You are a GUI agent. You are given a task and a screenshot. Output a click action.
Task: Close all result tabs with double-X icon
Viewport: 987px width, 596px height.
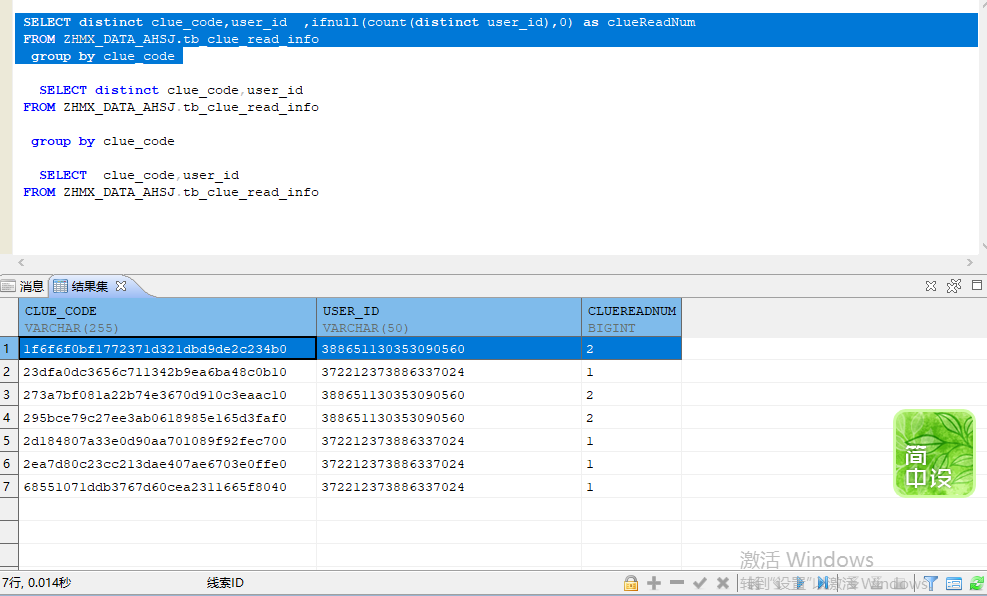[954, 286]
